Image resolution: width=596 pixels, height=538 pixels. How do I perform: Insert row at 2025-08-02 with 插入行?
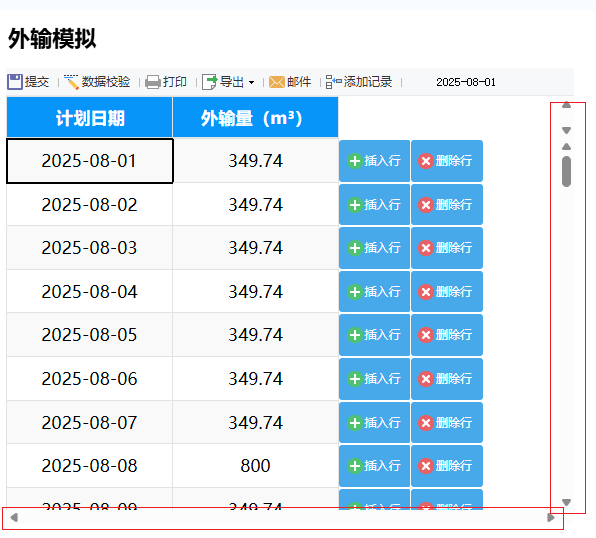tap(374, 205)
